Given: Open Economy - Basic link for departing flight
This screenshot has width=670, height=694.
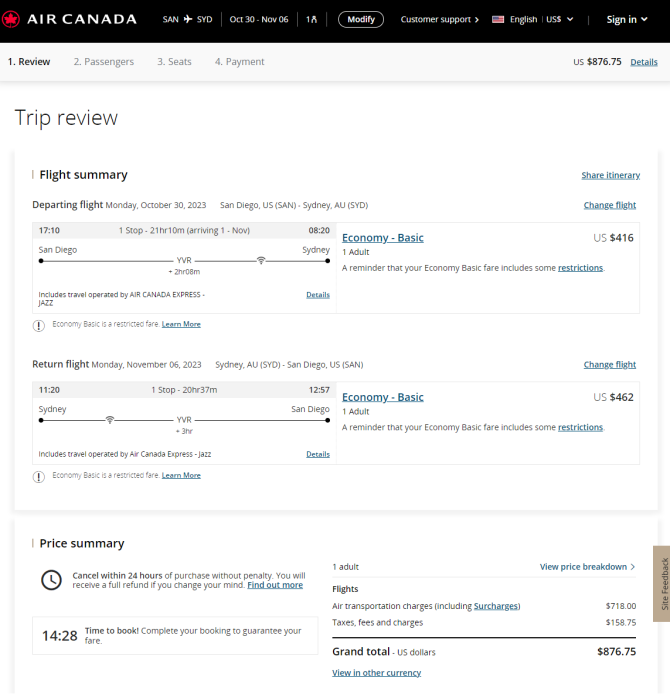Looking at the screenshot, I should click(x=383, y=238).
